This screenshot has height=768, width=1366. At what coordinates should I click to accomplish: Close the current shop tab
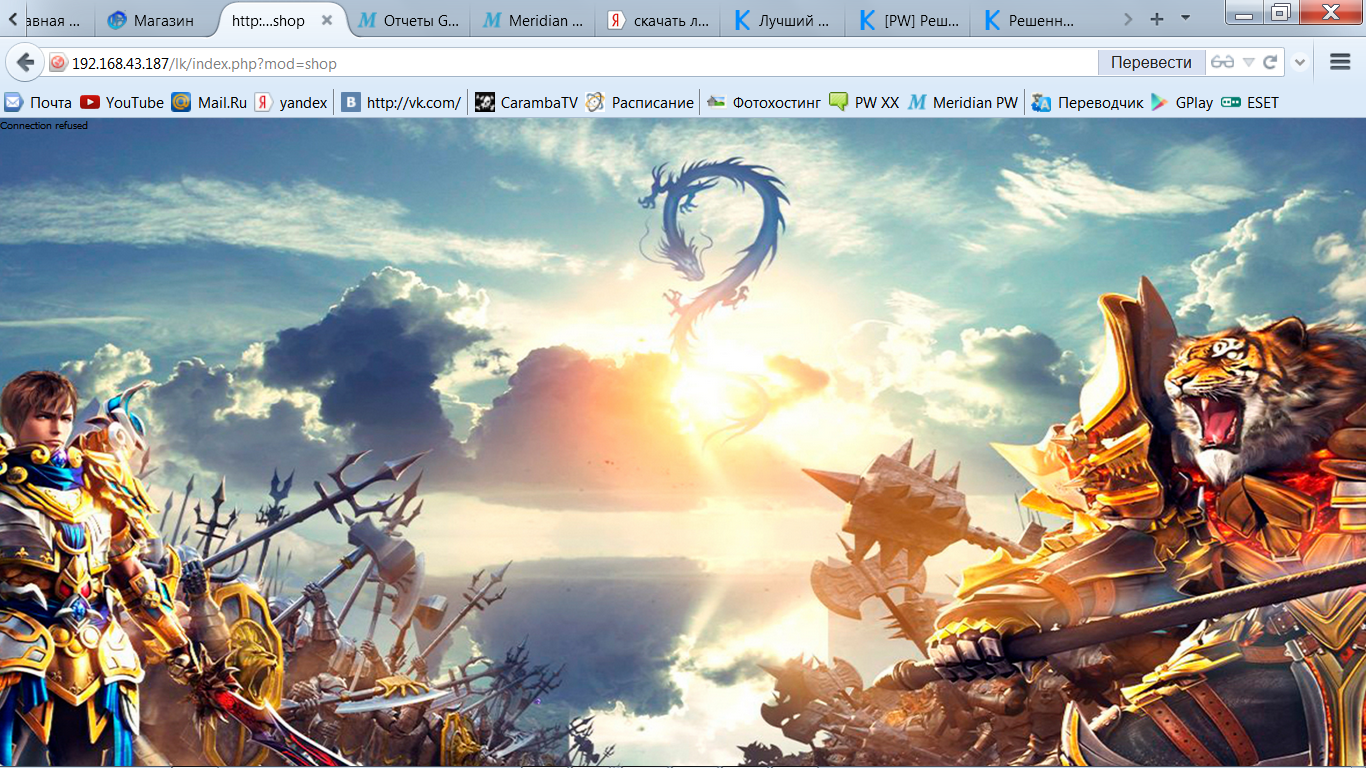point(326,20)
